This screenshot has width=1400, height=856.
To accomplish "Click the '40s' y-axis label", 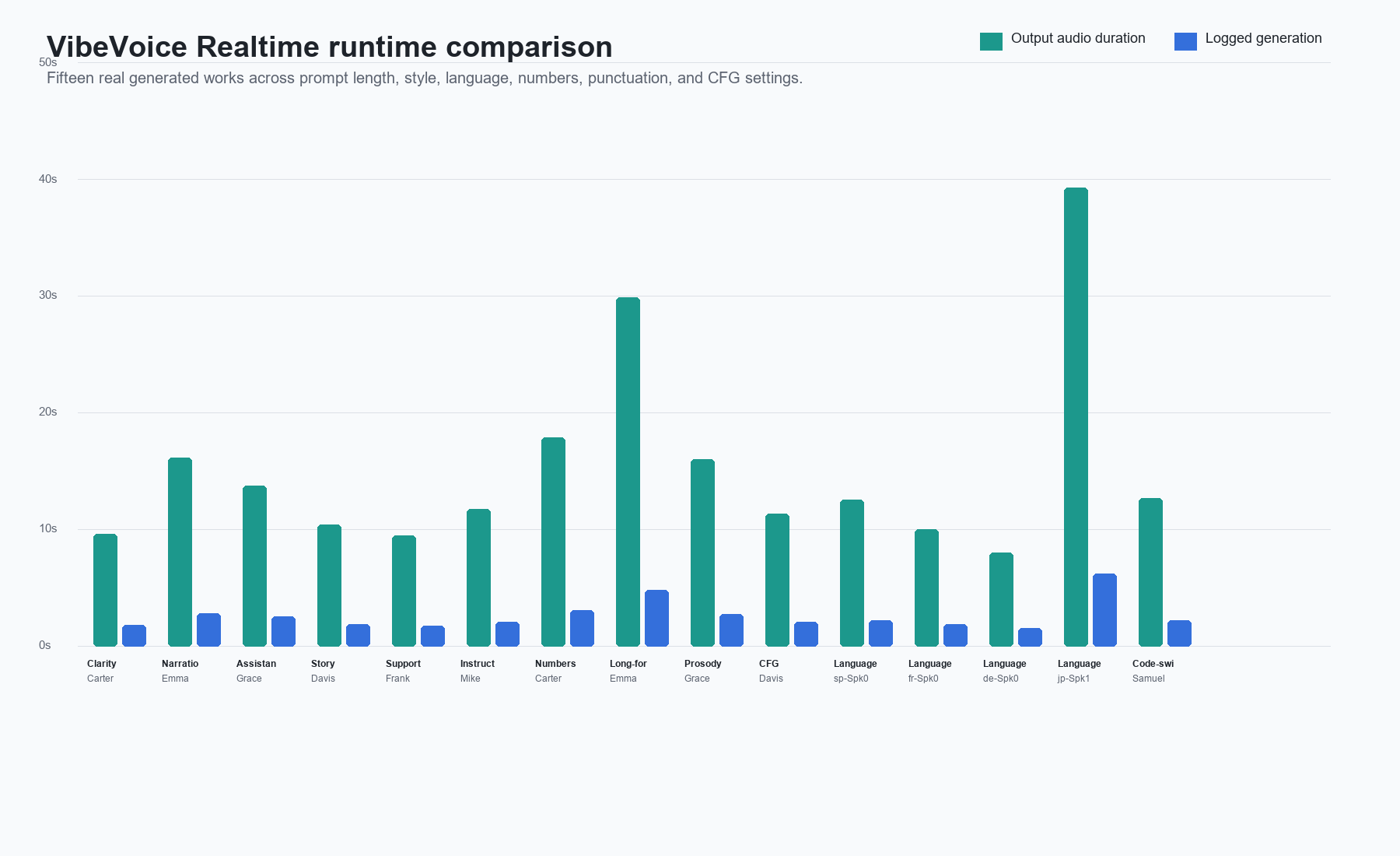I will 47,179.
